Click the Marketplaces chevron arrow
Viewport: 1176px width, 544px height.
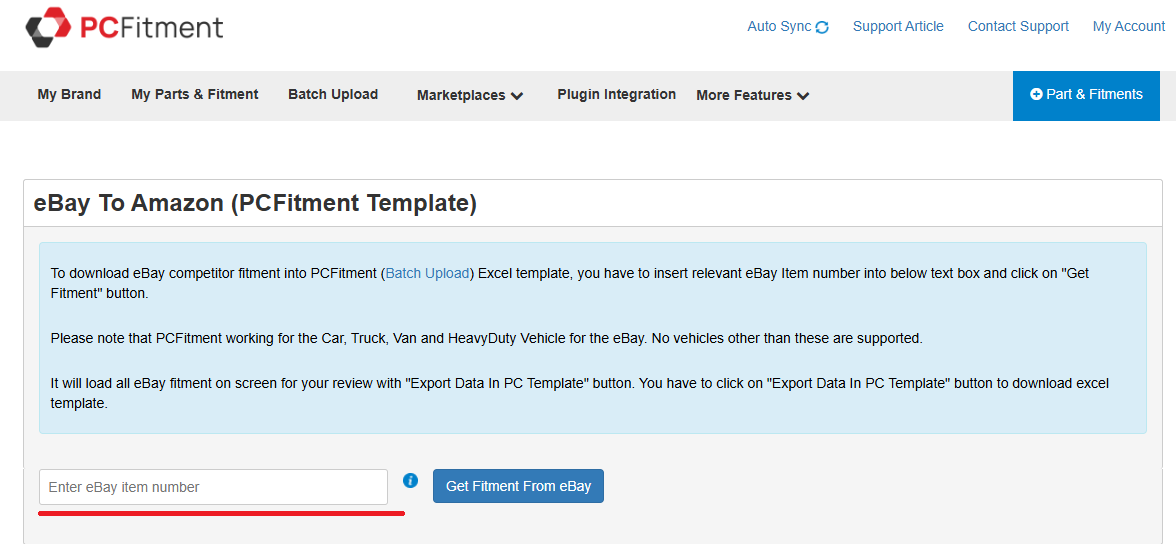pyautogui.click(x=517, y=96)
